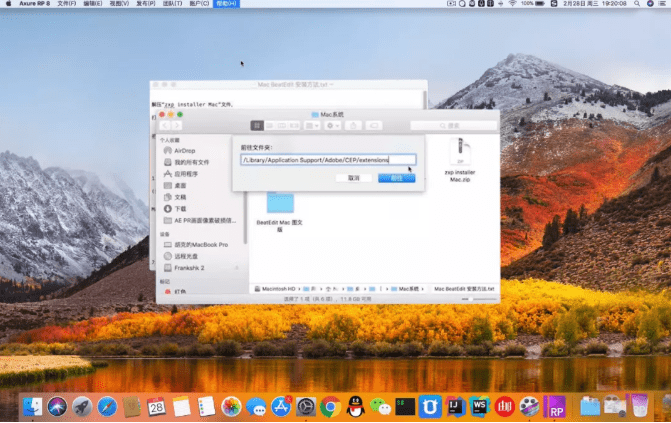Image resolution: width=671 pixels, height=423 pixels.
Task: Click the blue 前往 (Go) button
Action: pyautogui.click(x=396, y=178)
